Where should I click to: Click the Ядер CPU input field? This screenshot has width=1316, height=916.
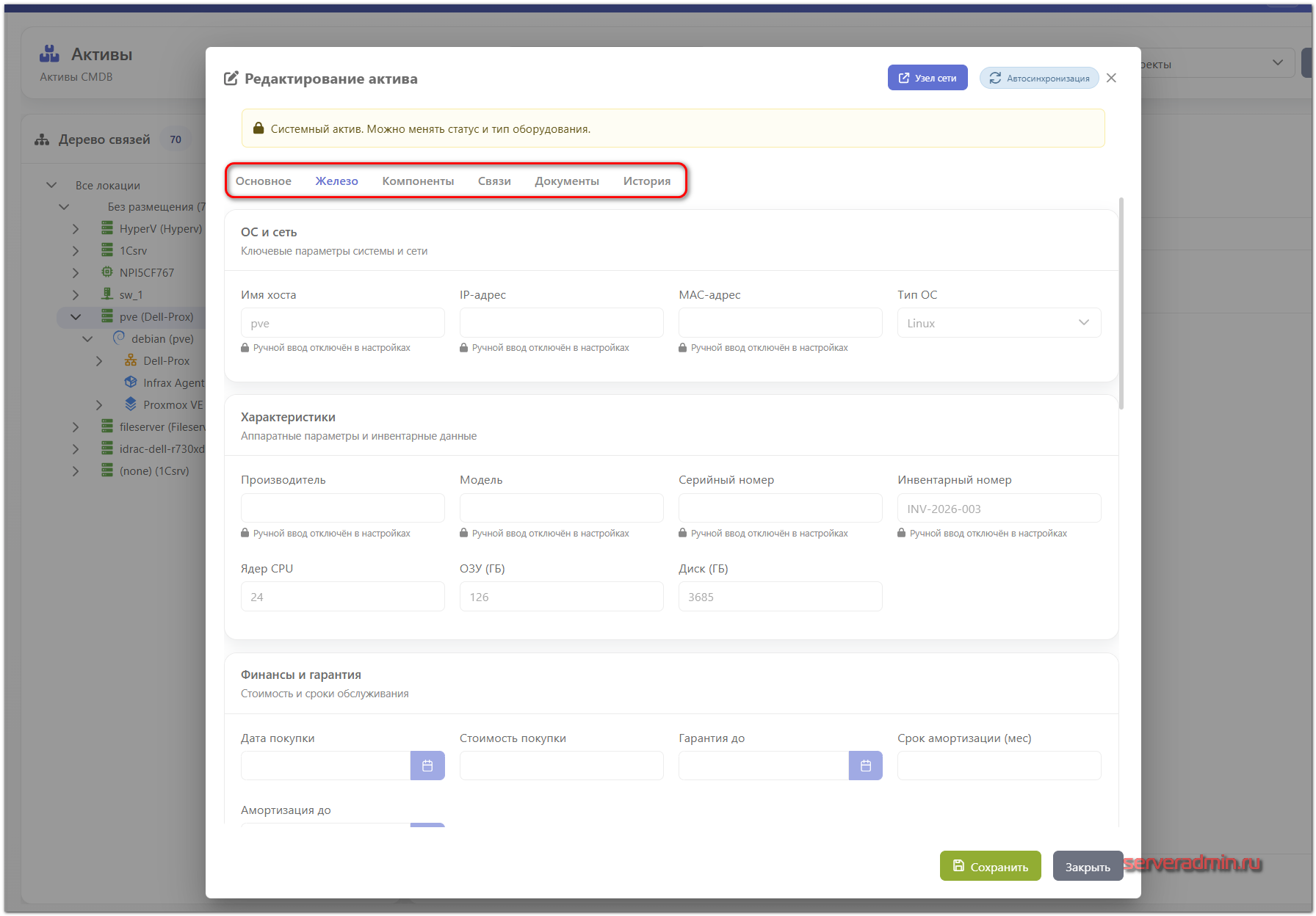[x=342, y=597]
